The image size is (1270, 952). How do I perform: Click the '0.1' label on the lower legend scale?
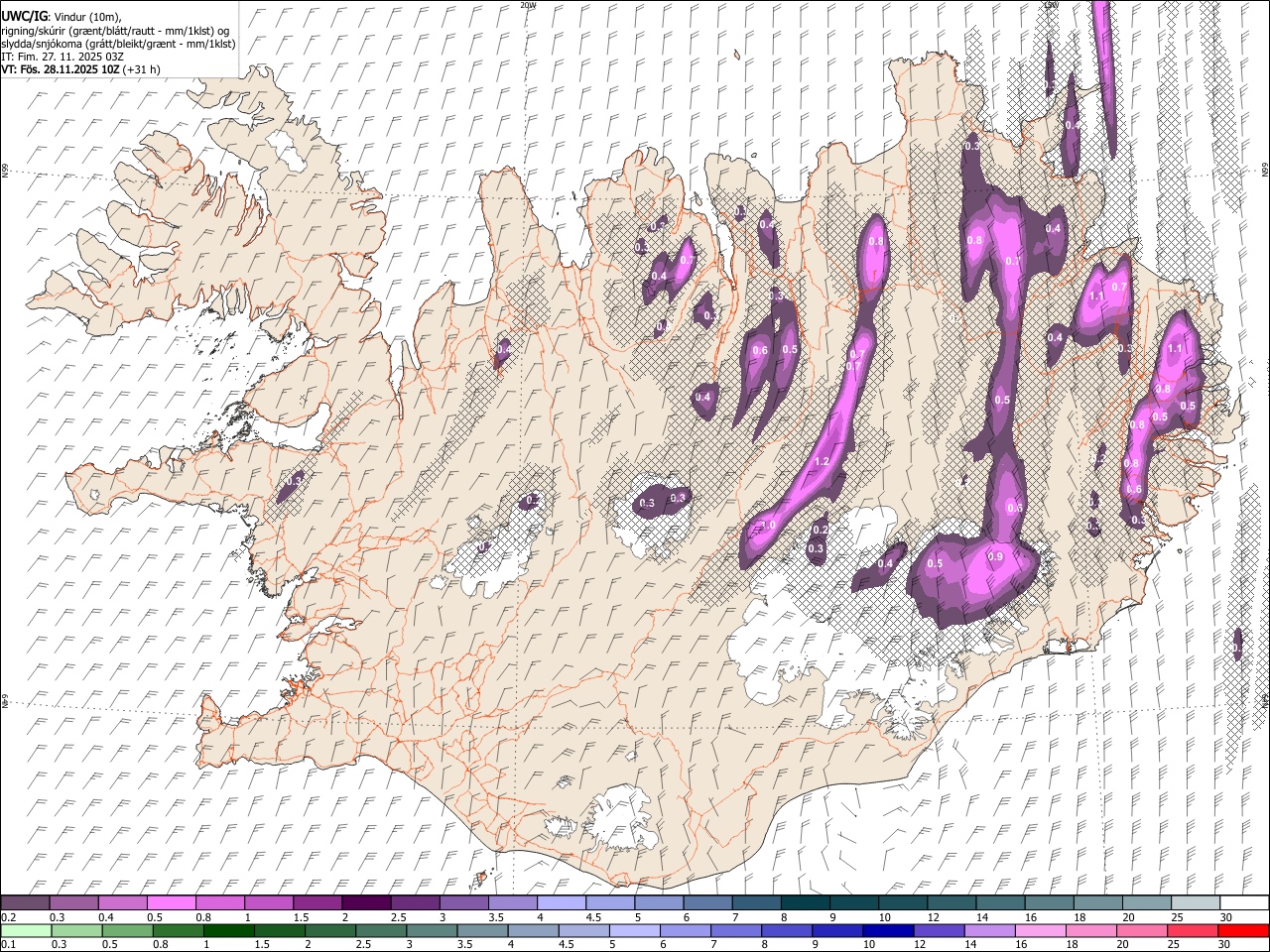(x=8, y=945)
